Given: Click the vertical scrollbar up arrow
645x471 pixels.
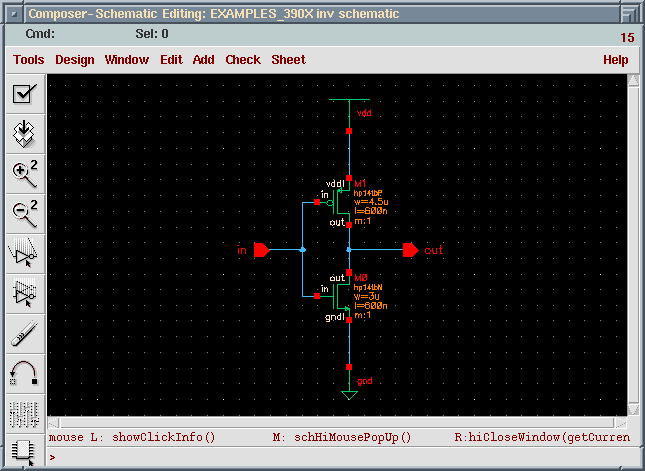Looking at the screenshot, I should click(x=633, y=80).
